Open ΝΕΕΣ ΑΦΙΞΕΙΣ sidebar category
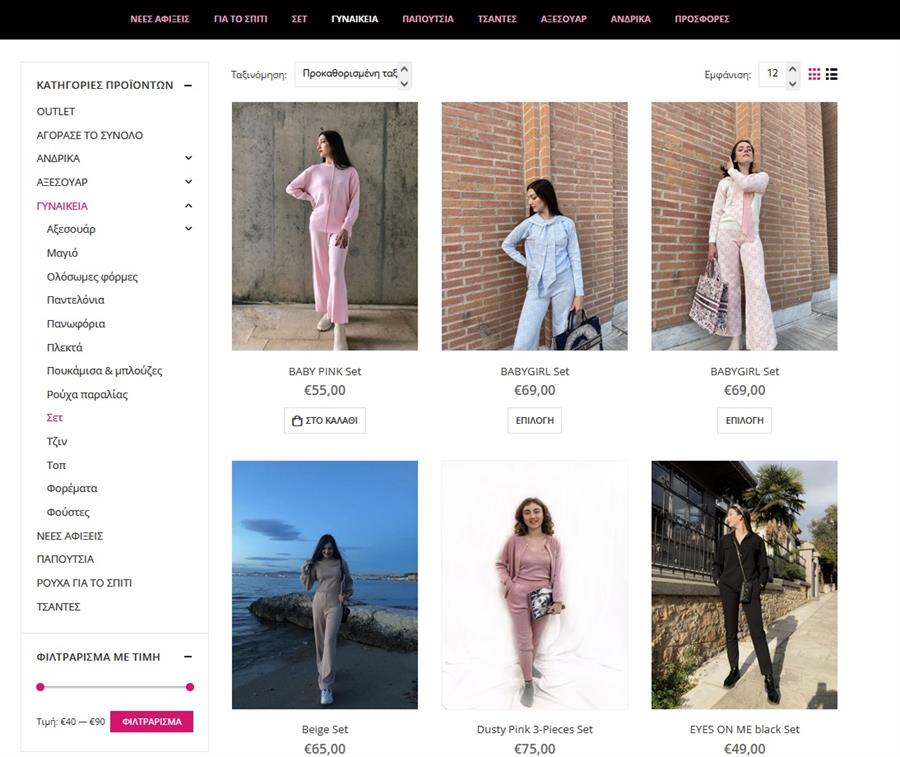This screenshot has height=757, width=900. tap(69, 536)
